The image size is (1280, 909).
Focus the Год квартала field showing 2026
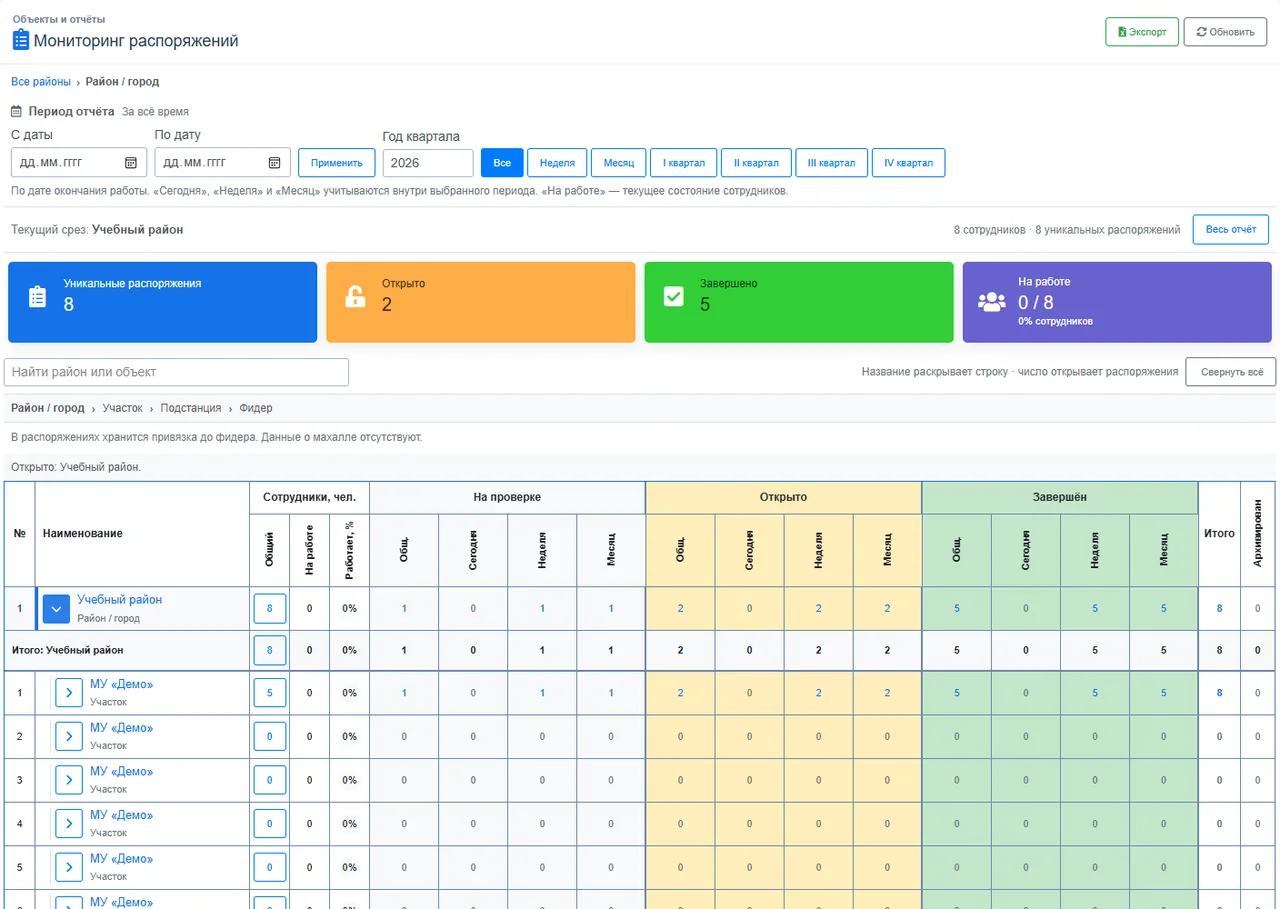point(428,163)
